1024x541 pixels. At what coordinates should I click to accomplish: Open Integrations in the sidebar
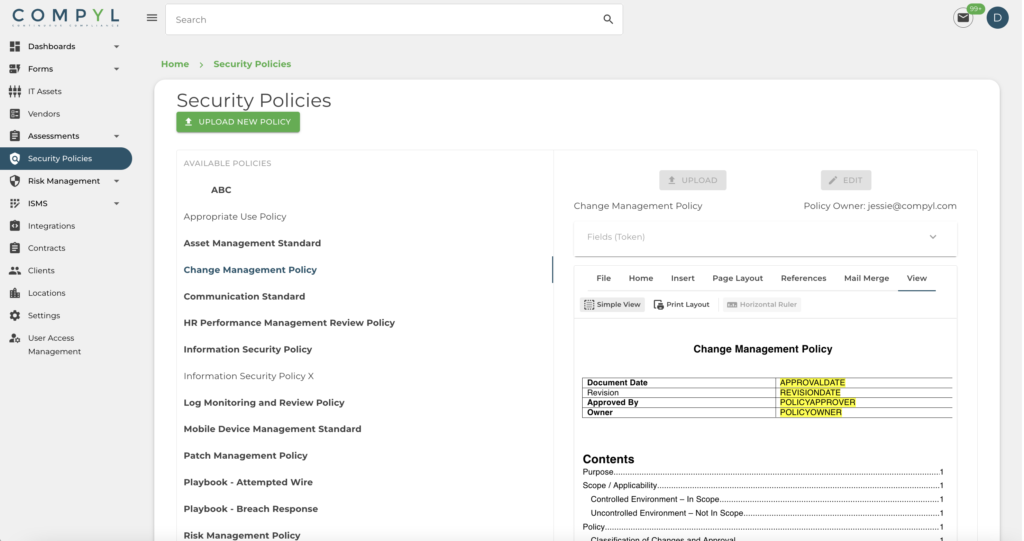(51, 226)
